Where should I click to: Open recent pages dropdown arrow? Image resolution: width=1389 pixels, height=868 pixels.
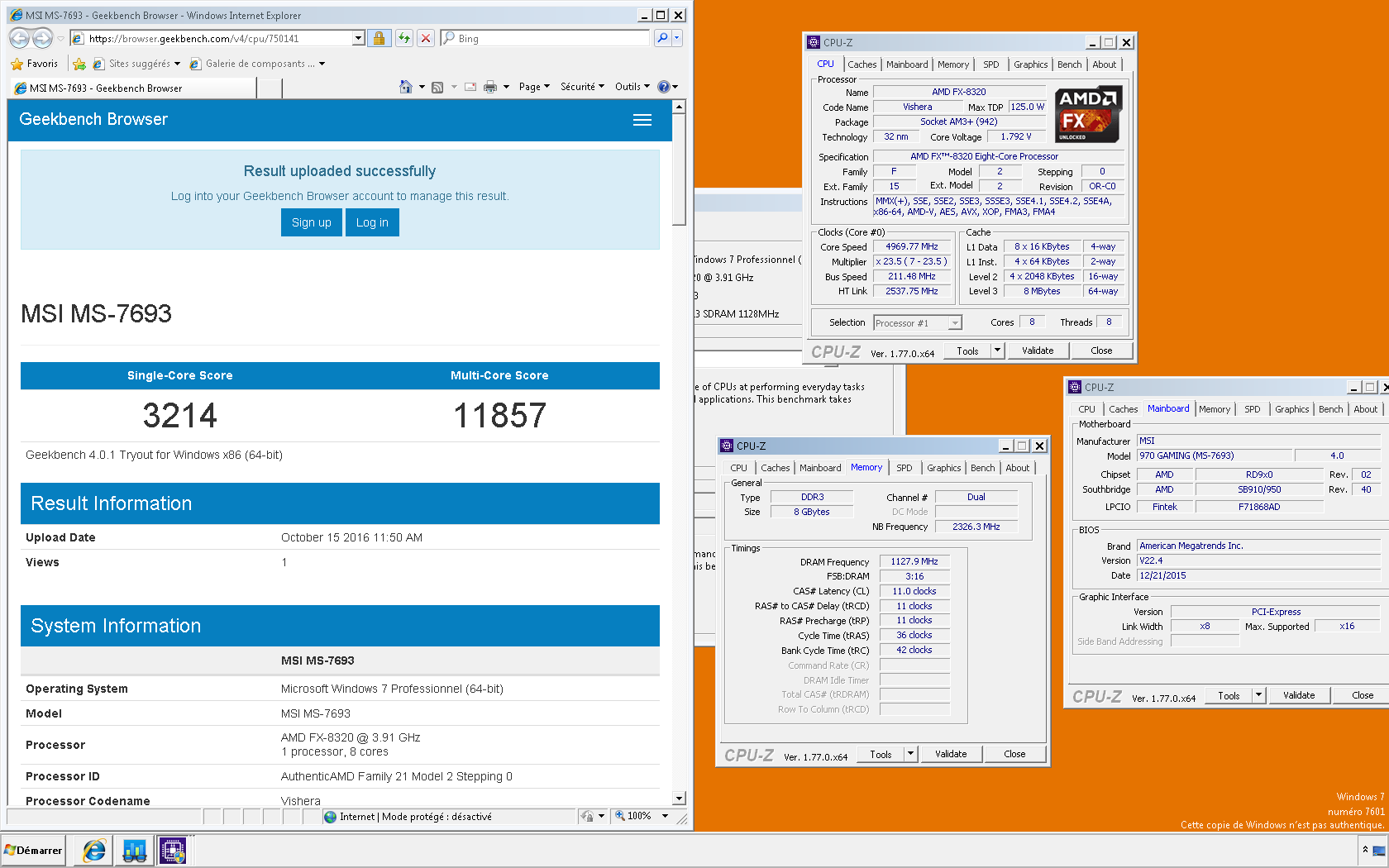coord(60,38)
